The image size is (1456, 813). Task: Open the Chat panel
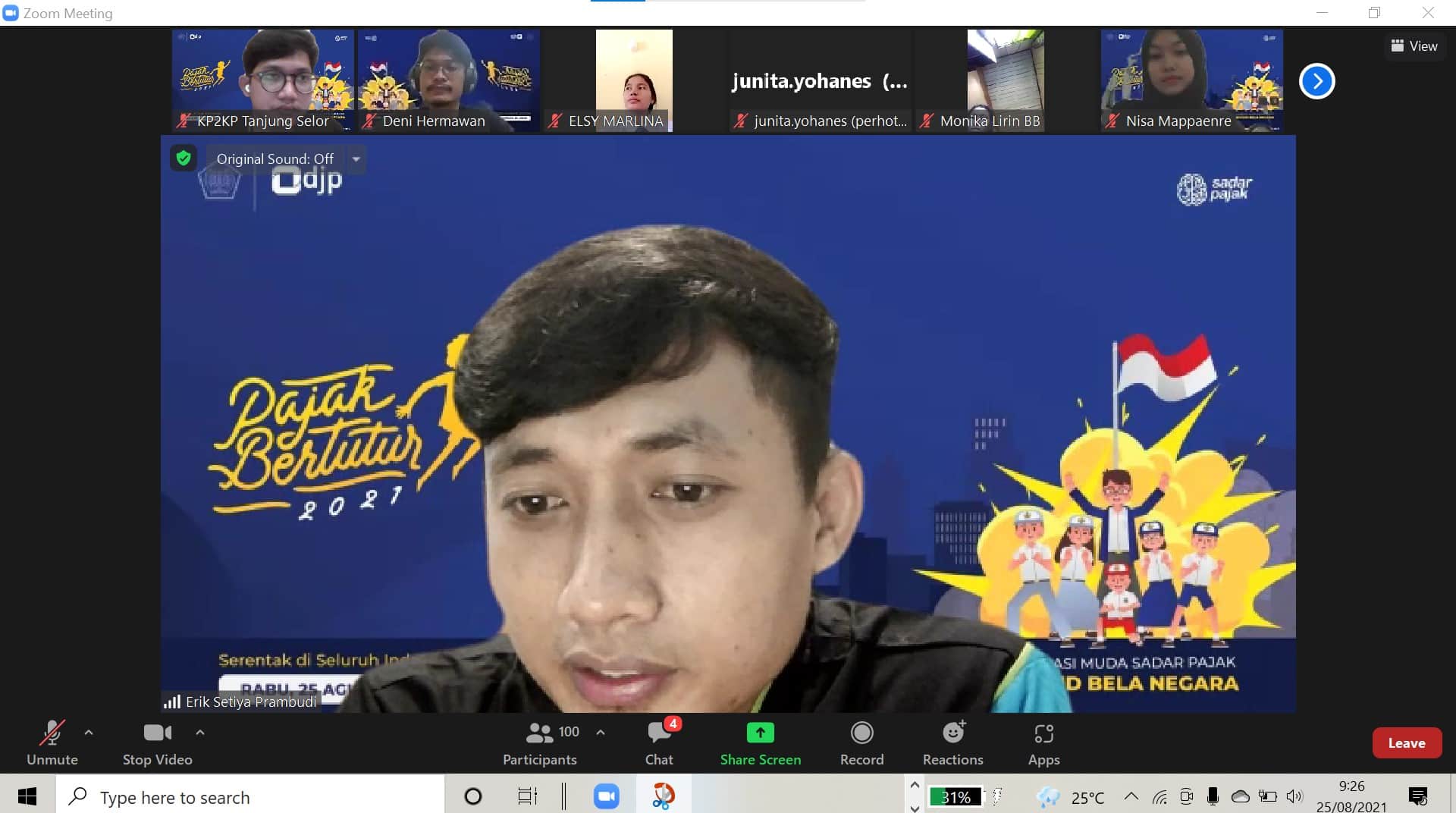(658, 742)
